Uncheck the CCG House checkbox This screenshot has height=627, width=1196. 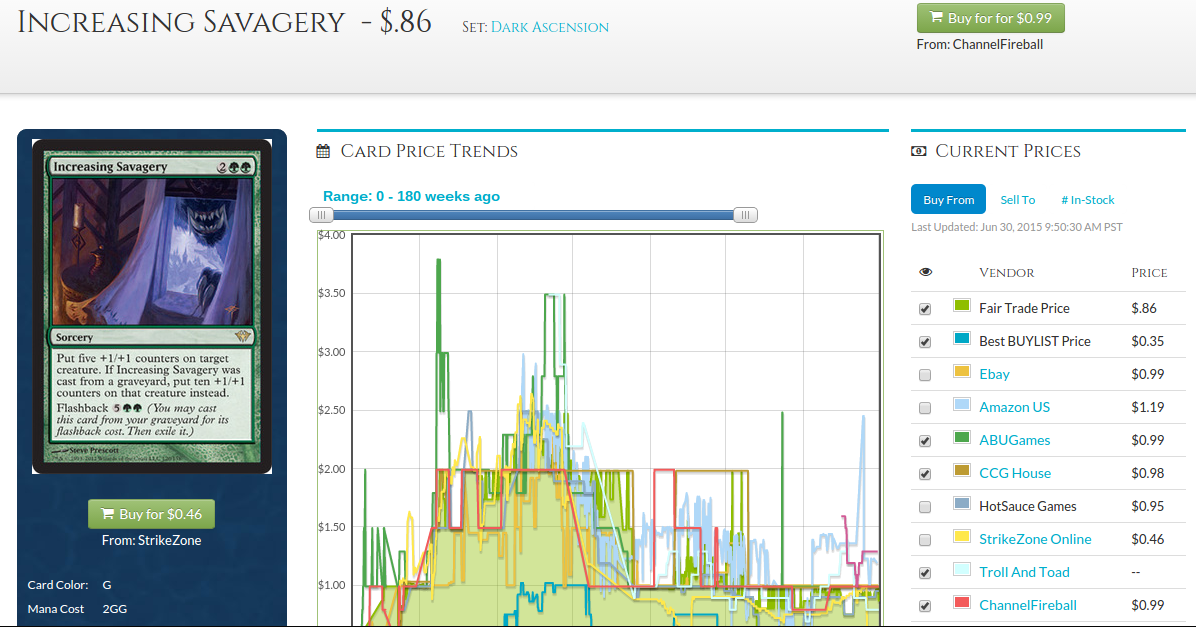(x=925, y=474)
